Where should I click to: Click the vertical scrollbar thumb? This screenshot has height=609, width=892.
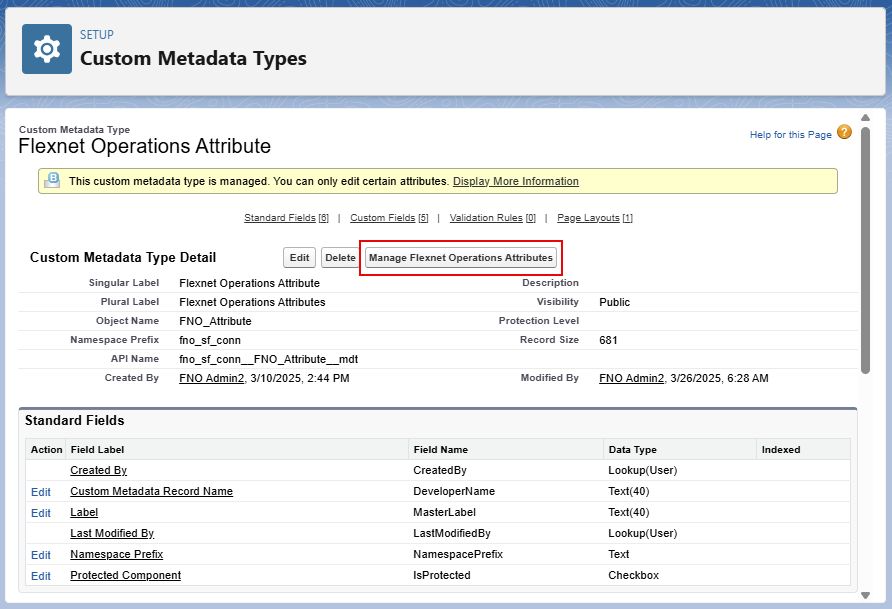[x=865, y=250]
